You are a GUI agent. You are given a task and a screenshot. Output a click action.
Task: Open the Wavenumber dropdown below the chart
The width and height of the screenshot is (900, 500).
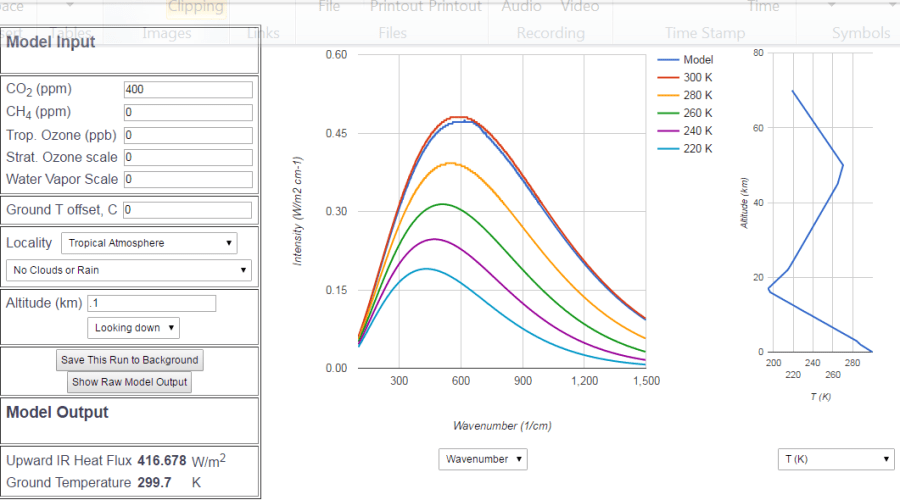click(x=482, y=459)
